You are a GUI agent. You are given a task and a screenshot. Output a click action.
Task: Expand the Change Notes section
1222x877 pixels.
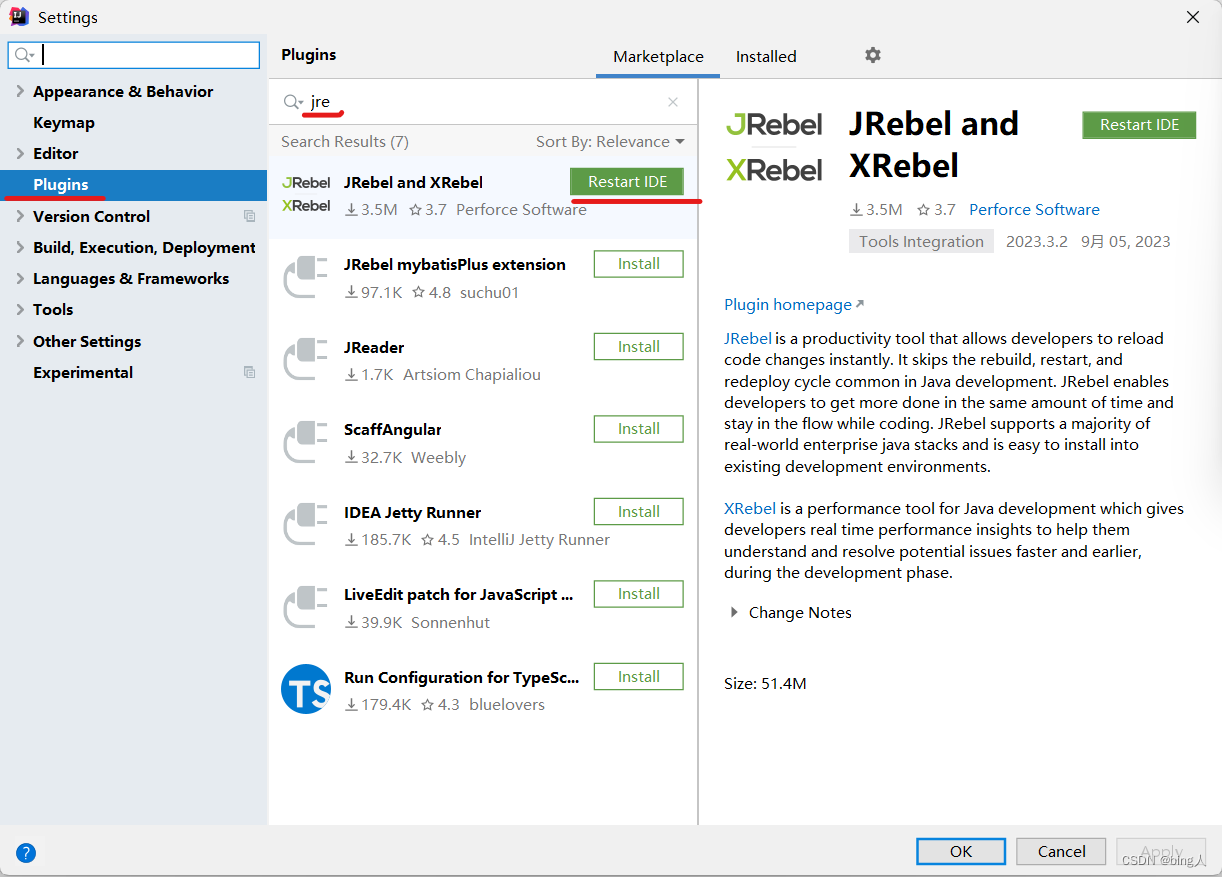coord(734,612)
